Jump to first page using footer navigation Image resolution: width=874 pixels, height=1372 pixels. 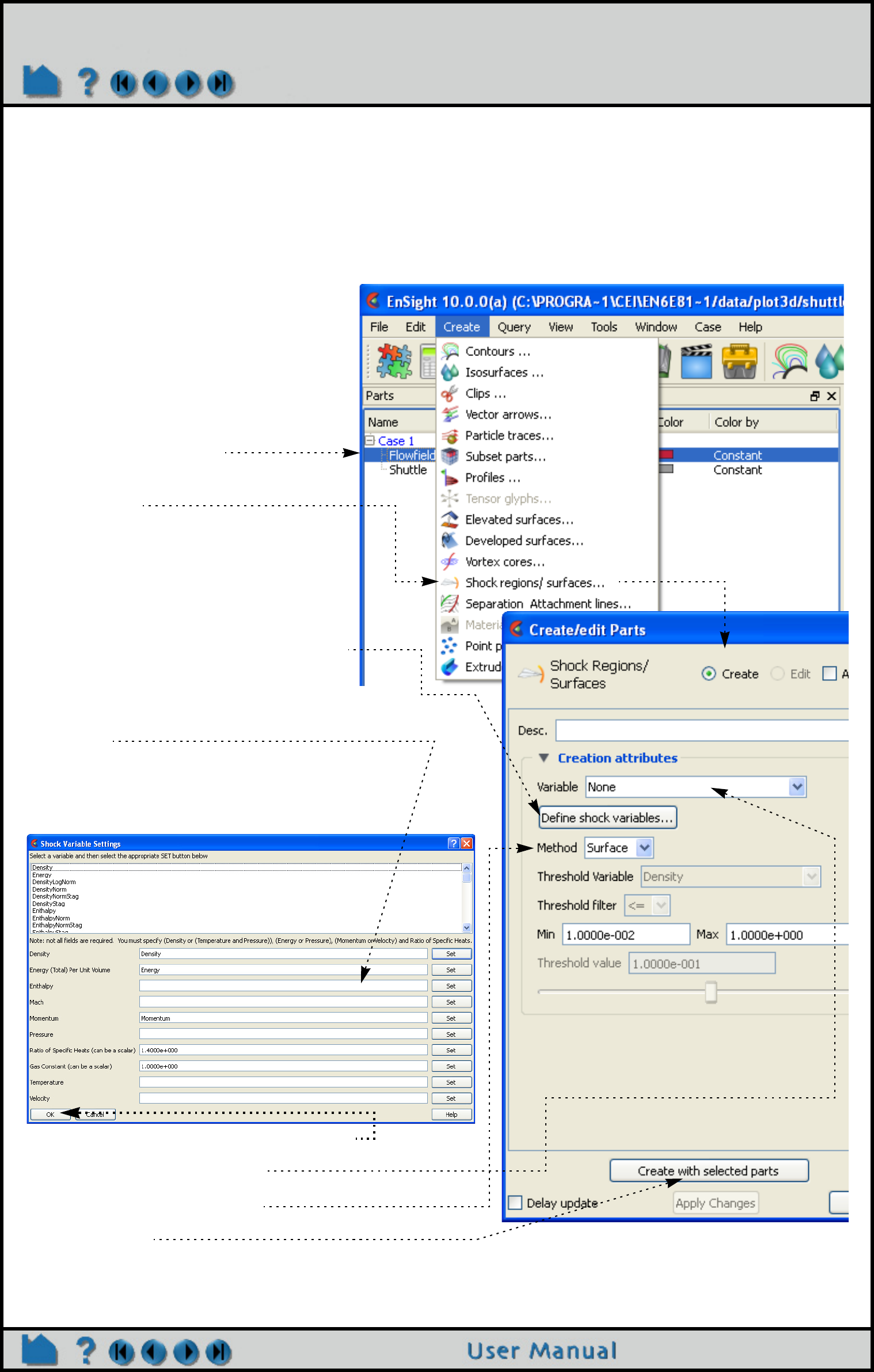[x=121, y=1352]
